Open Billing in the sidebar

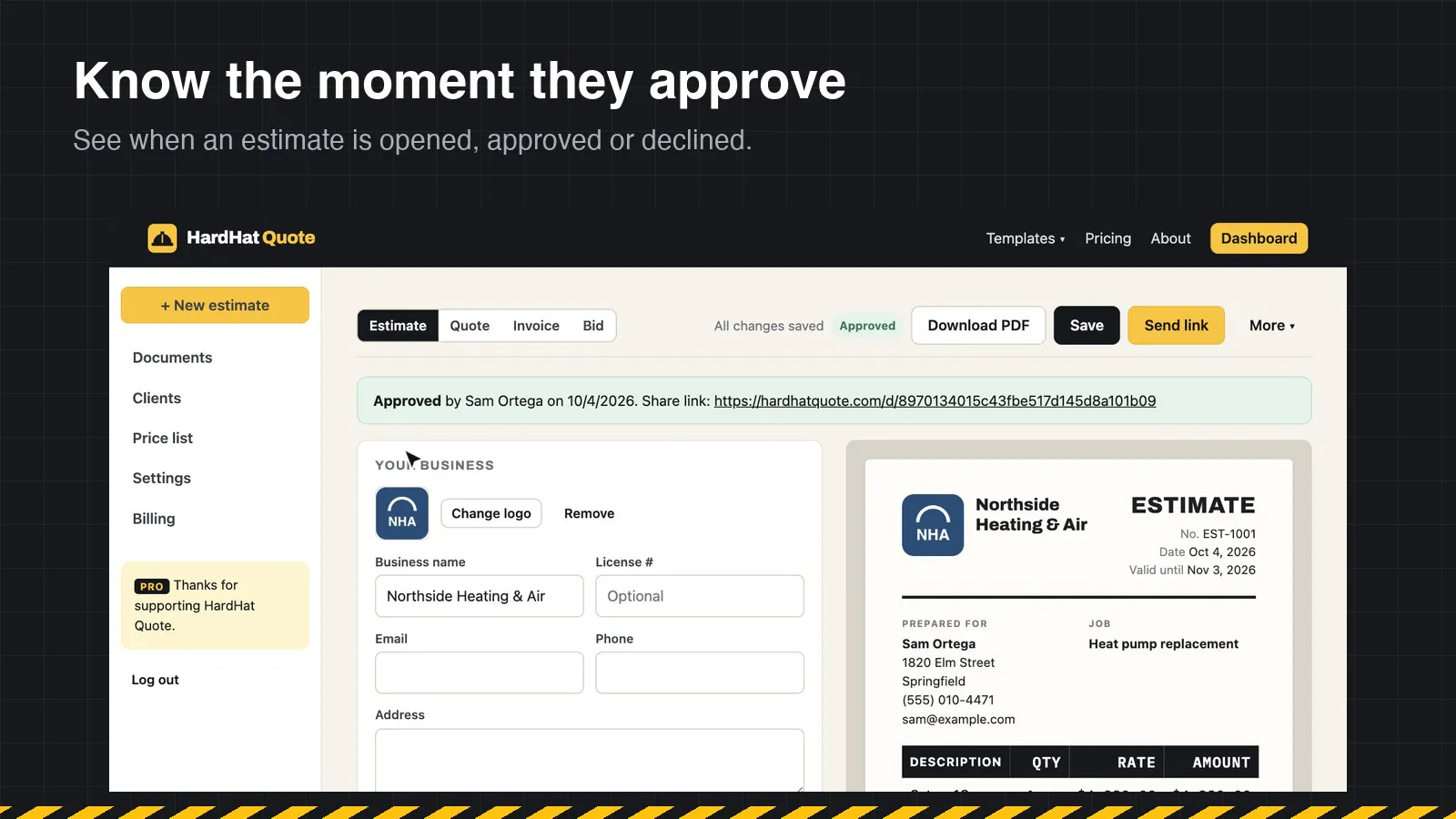(x=154, y=519)
